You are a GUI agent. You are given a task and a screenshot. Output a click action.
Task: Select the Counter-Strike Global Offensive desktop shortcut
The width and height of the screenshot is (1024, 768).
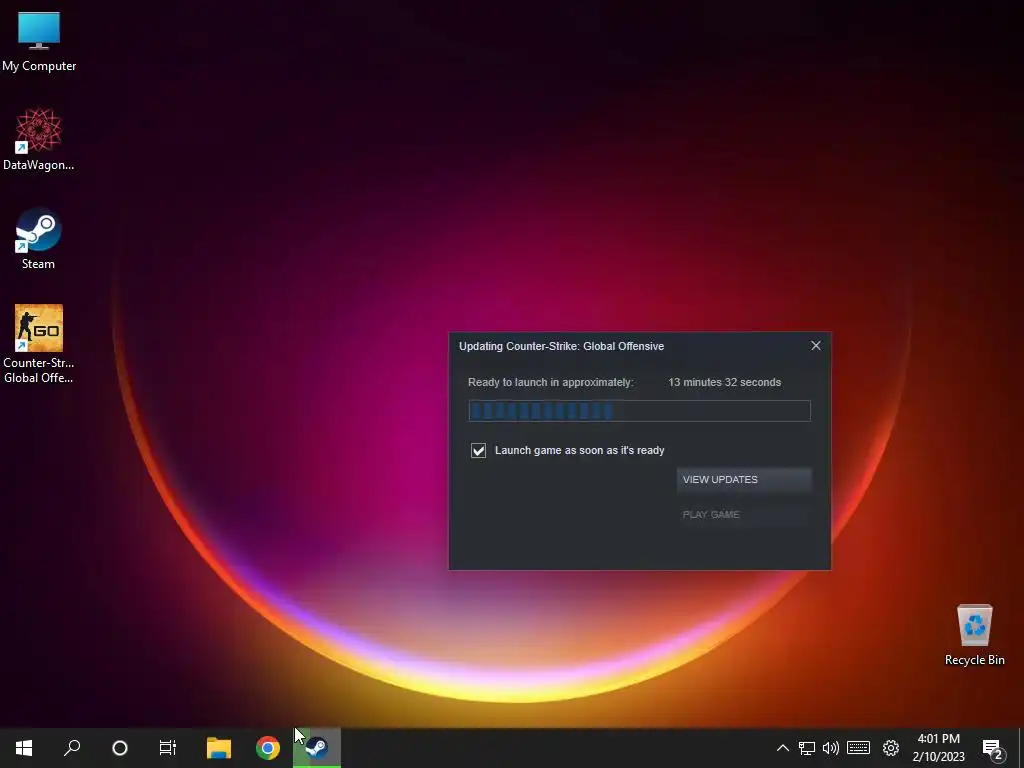[x=39, y=344]
